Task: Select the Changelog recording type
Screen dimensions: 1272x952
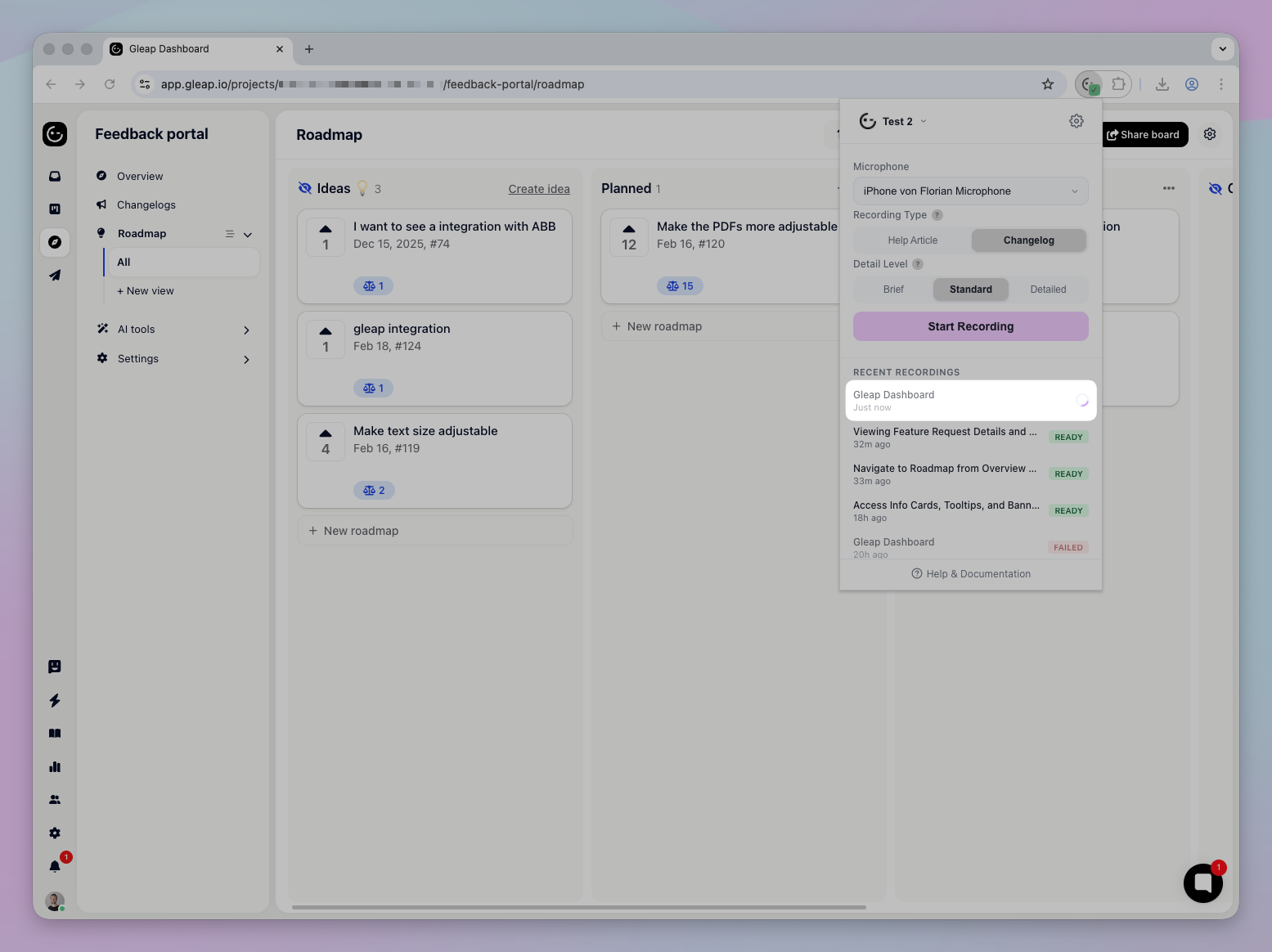Action: point(1029,240)
